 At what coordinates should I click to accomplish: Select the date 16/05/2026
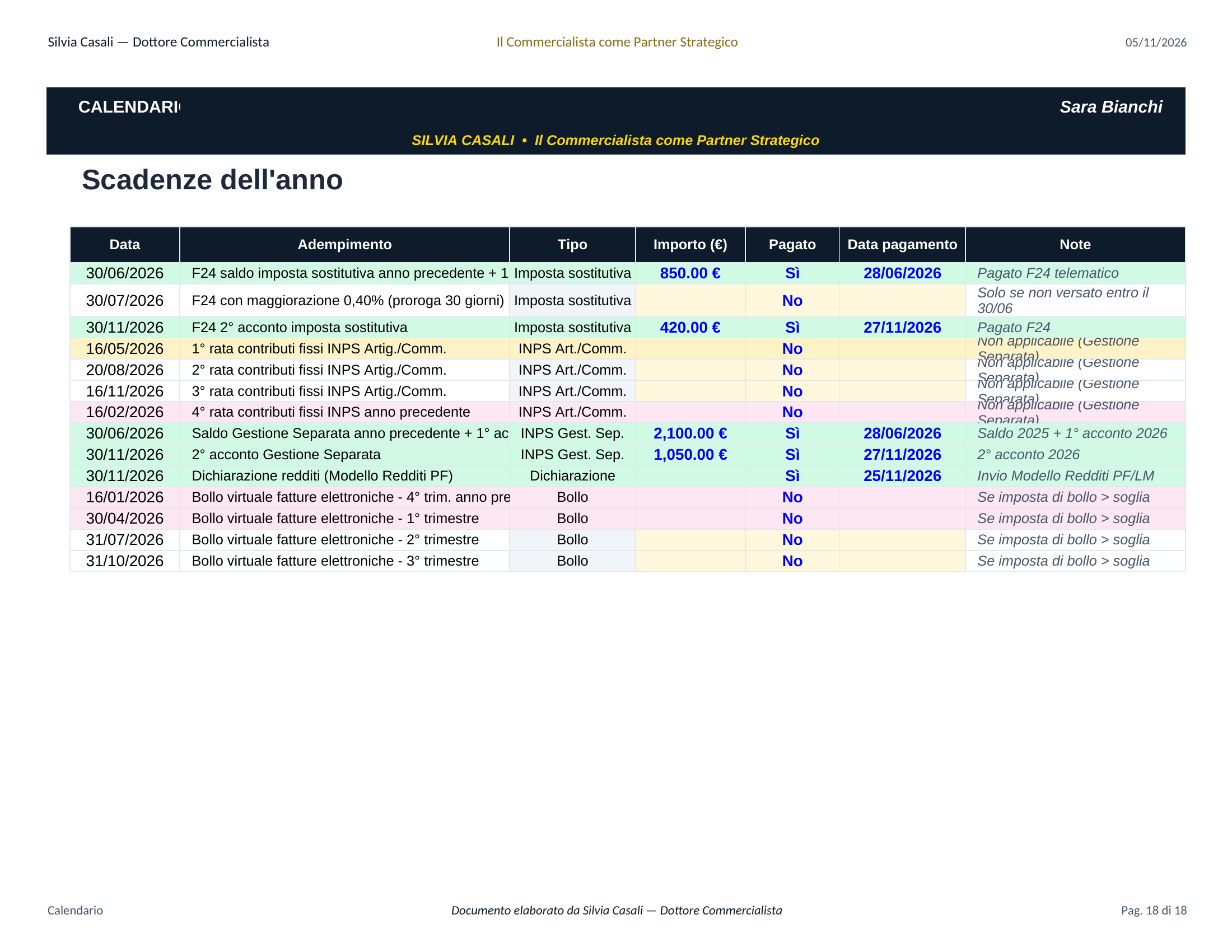(125, 348)
